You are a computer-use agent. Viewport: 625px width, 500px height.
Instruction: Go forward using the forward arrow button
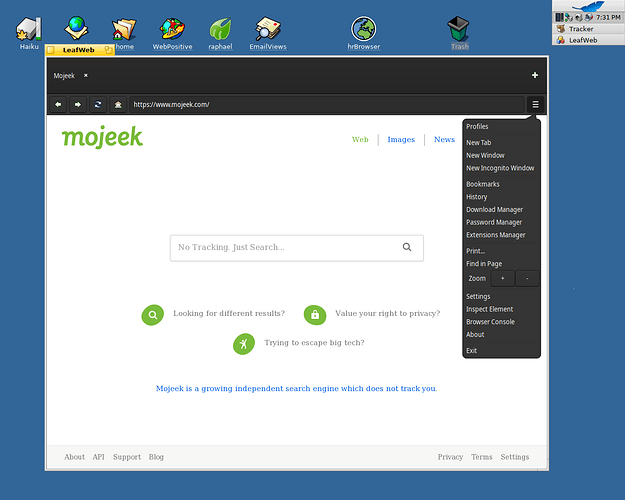point(78,104)
